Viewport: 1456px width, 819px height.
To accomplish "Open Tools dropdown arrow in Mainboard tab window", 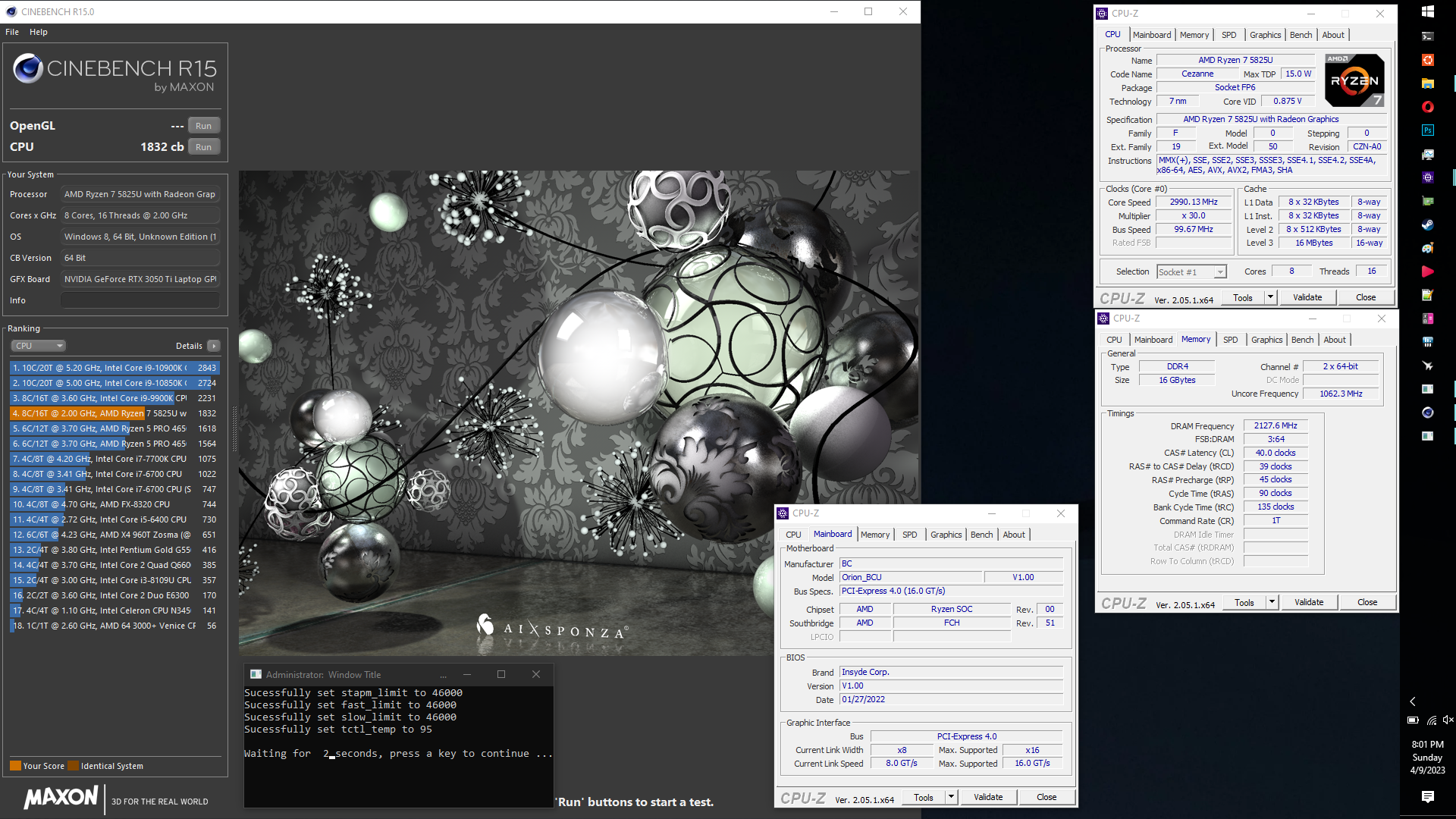I will click(x=951, y=797).
